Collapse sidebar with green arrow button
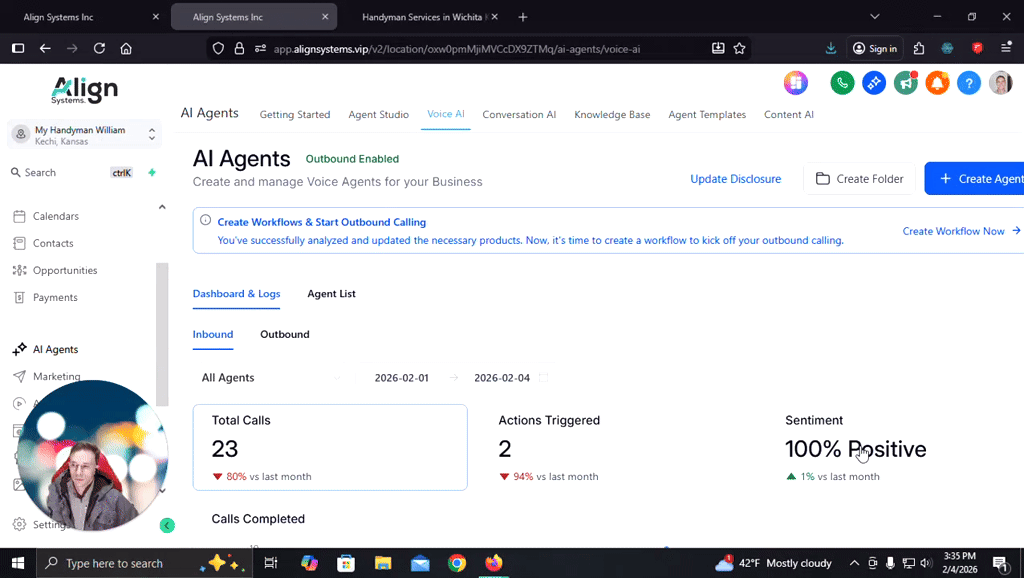 pos(167,525)
